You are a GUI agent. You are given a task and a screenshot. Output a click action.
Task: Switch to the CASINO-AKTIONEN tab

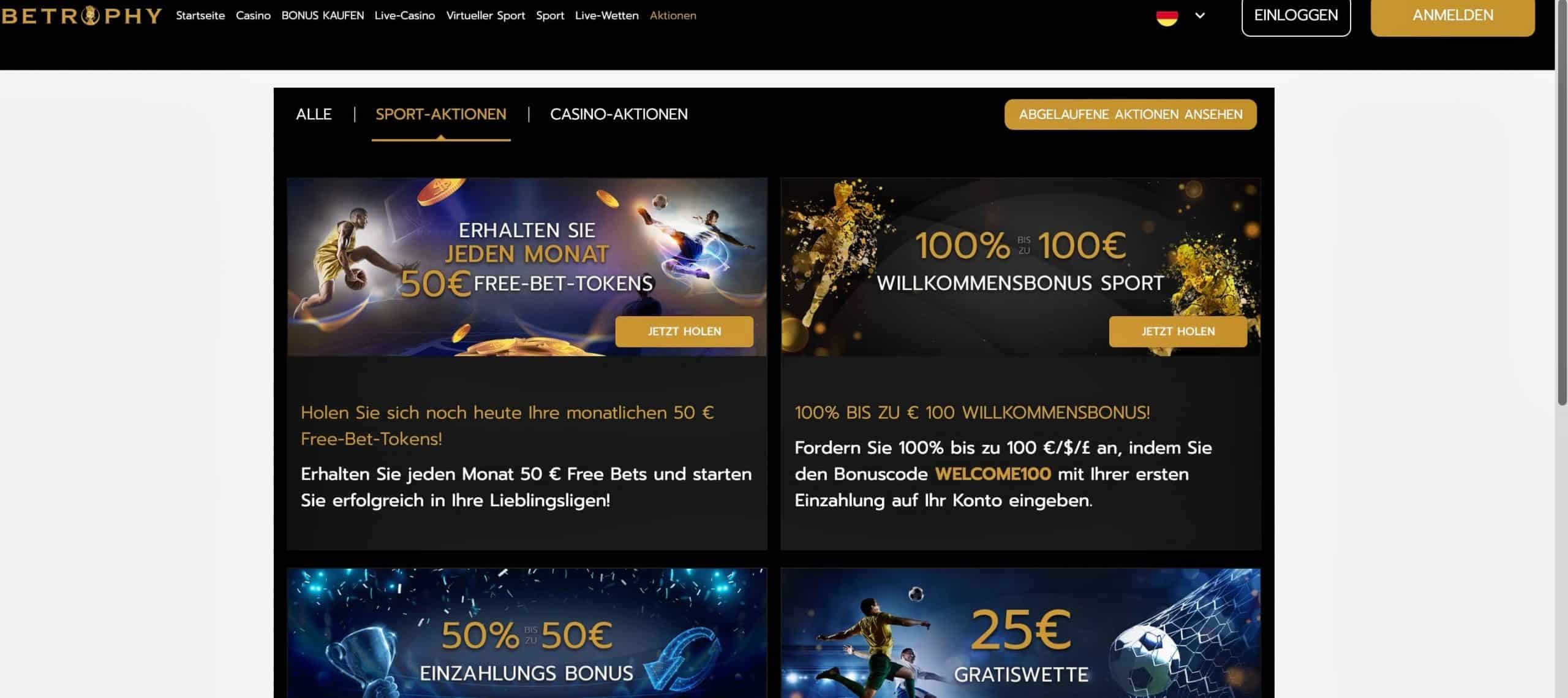(x=619, y=115)
